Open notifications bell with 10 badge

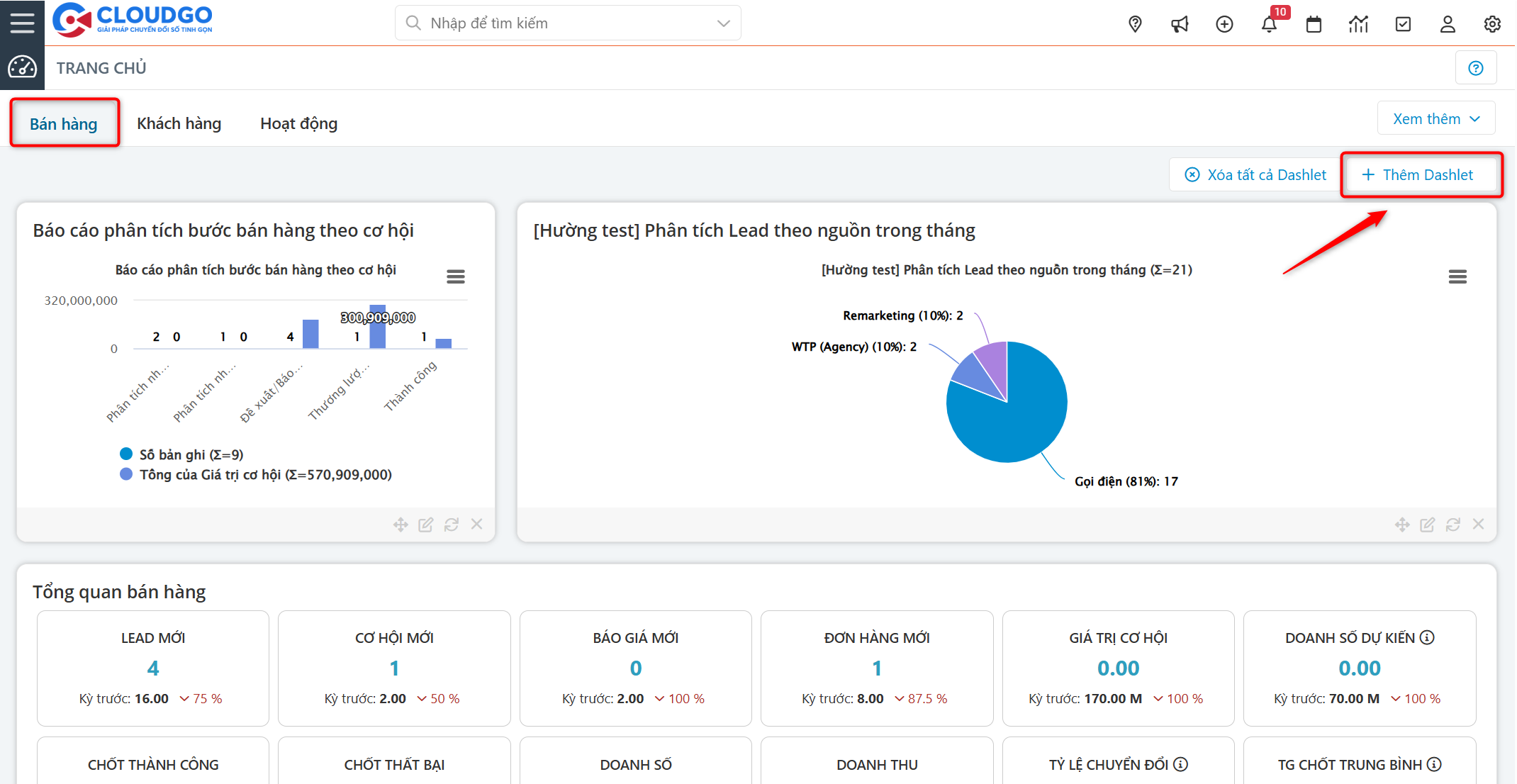click(1269, 24)
